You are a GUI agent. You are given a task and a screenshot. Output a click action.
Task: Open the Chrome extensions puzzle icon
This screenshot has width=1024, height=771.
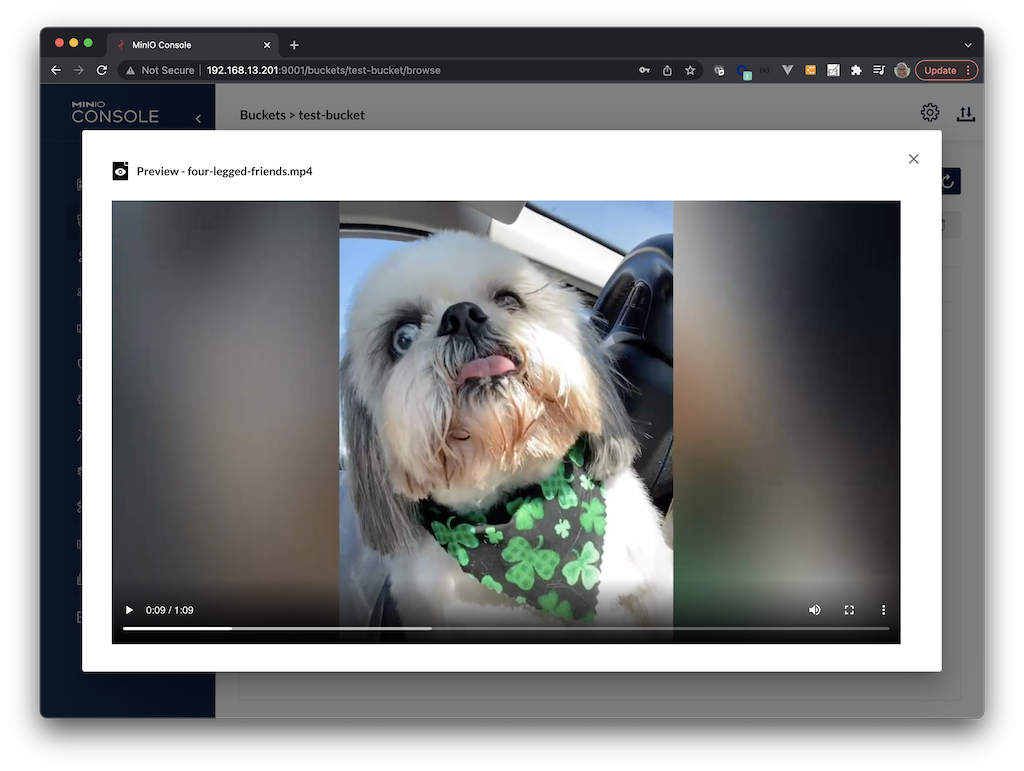click(856, 71)
